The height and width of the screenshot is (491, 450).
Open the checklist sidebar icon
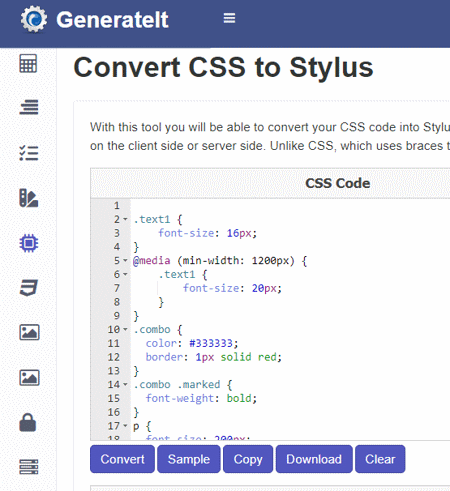coord(29,153)
